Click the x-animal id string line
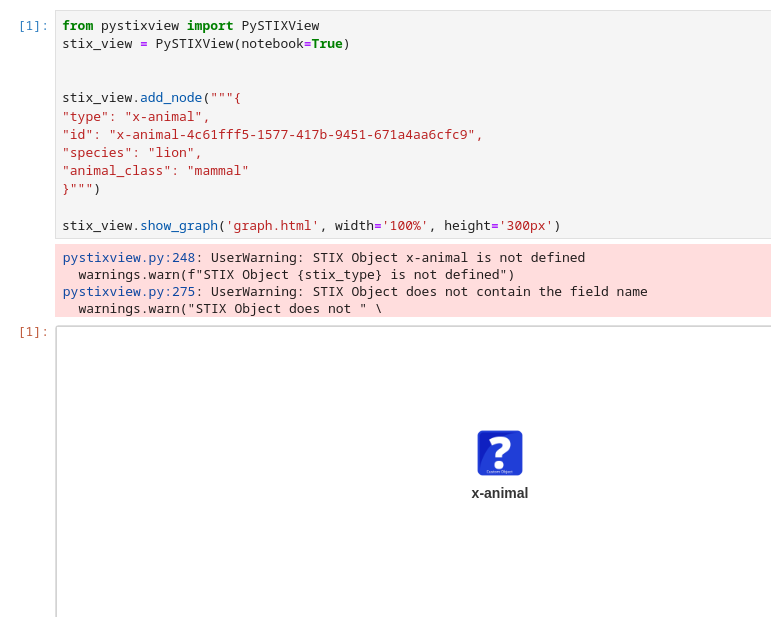This screenshot has width=771, height=638. tap(272, 135)
